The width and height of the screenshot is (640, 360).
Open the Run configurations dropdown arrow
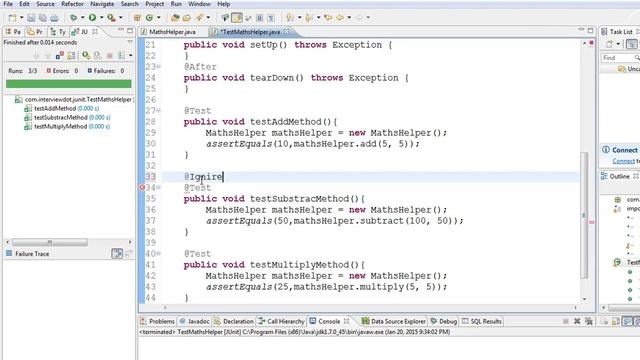[101, 18]
